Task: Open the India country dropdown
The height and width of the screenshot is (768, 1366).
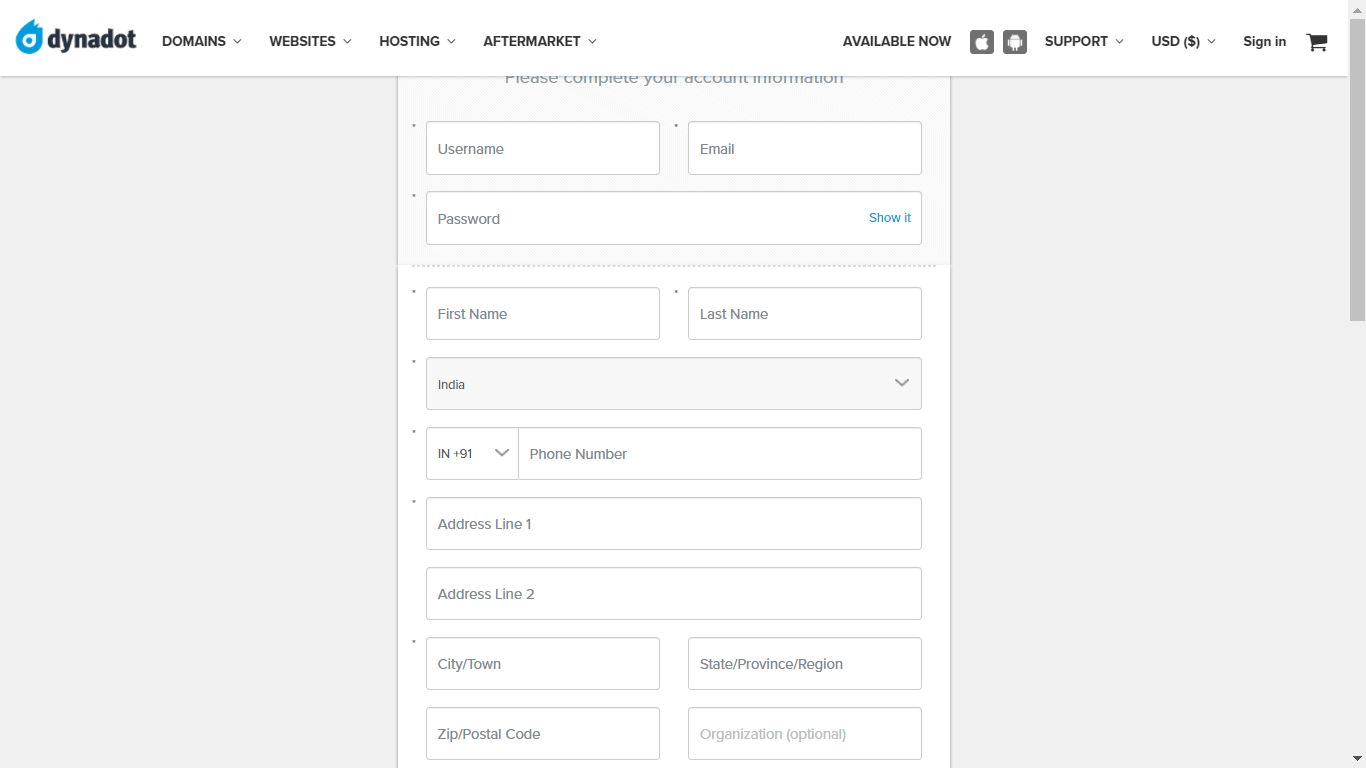Action: click(674, 384)
